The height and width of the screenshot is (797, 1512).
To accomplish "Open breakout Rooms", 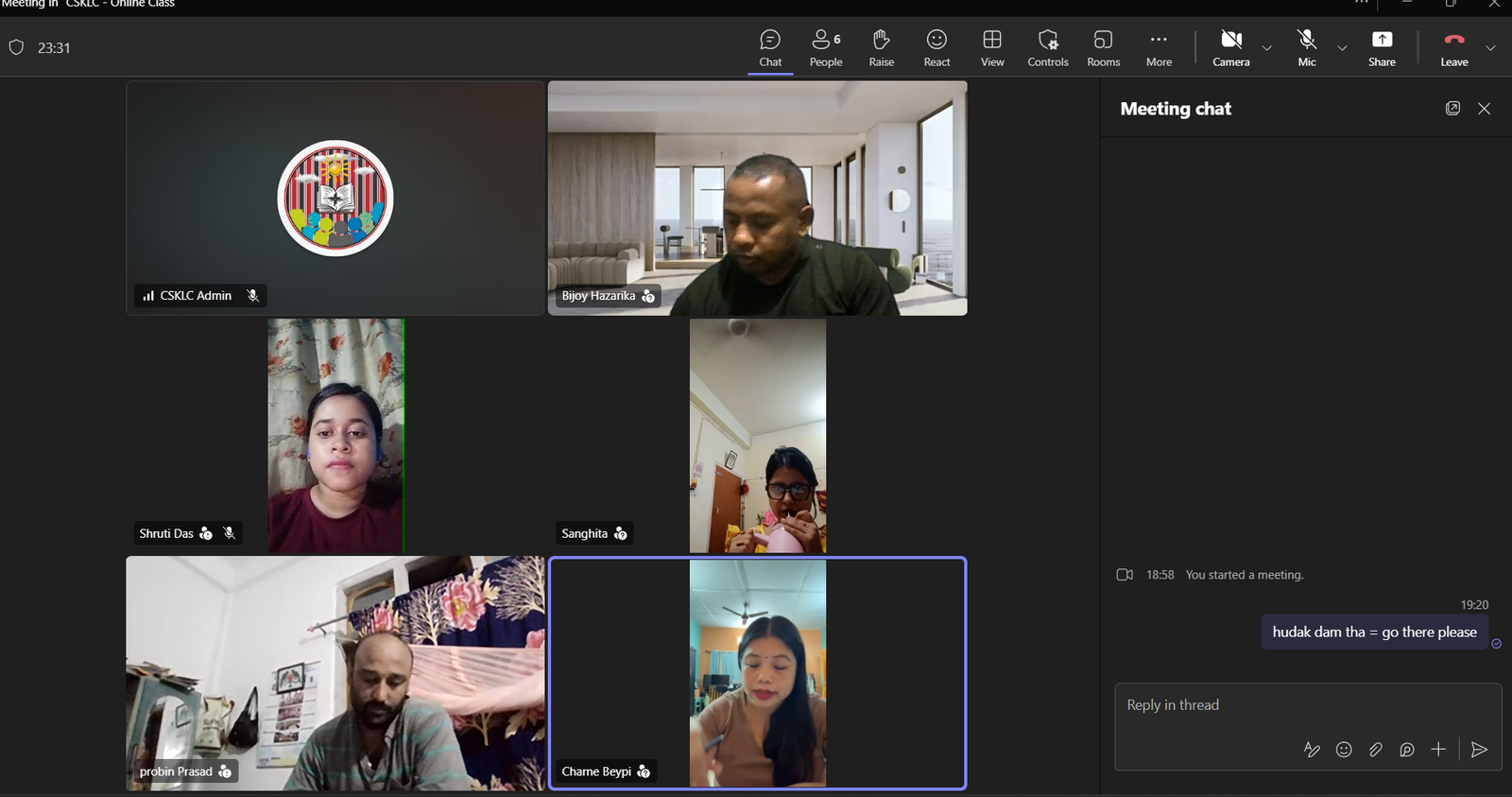I will (1103, 48).
